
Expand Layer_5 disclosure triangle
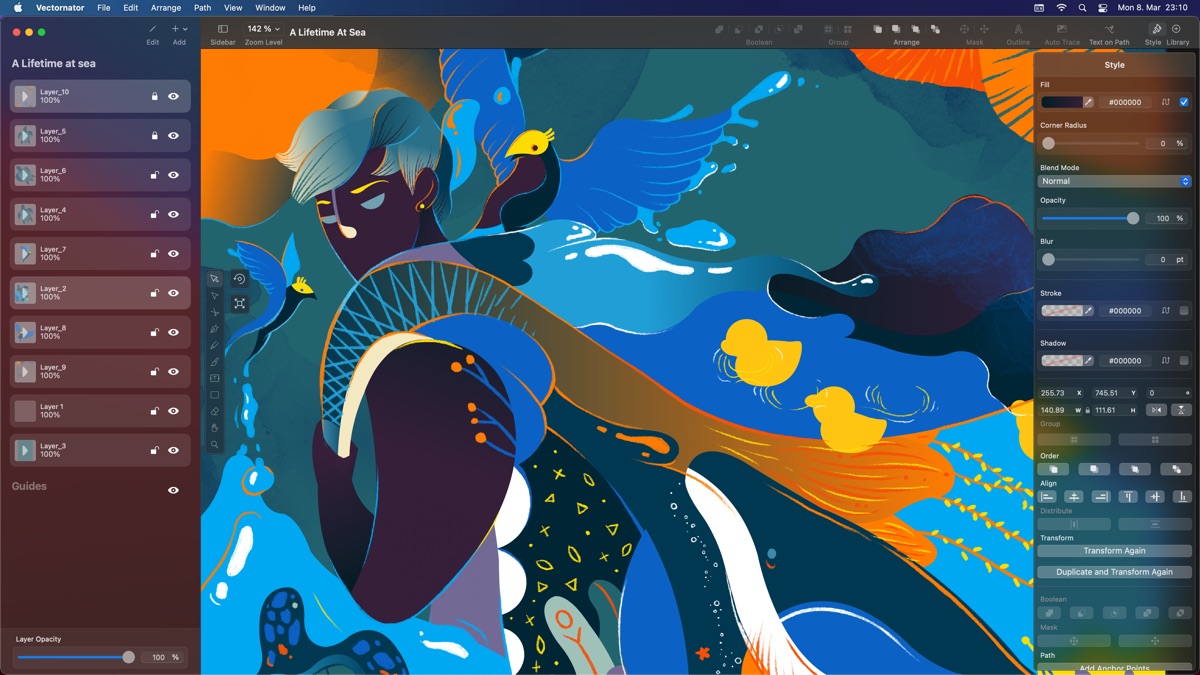point(25,136)
